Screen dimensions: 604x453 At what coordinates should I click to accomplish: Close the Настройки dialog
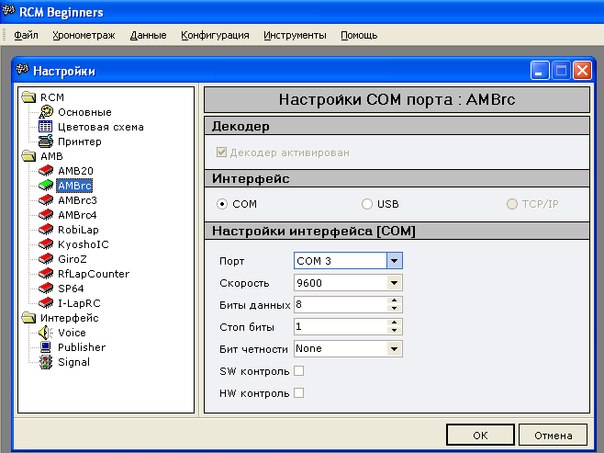[x=582, y=70]
